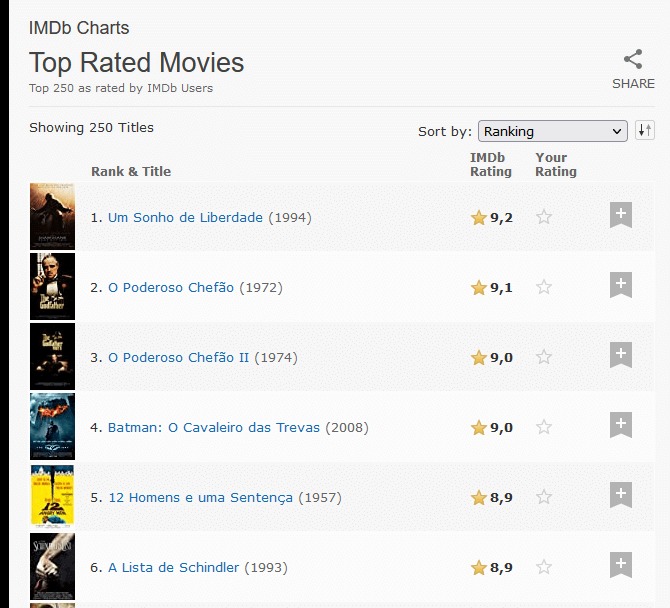
Task: Click the 'Rank & Title' column header
Action: (x=131, y=171)
